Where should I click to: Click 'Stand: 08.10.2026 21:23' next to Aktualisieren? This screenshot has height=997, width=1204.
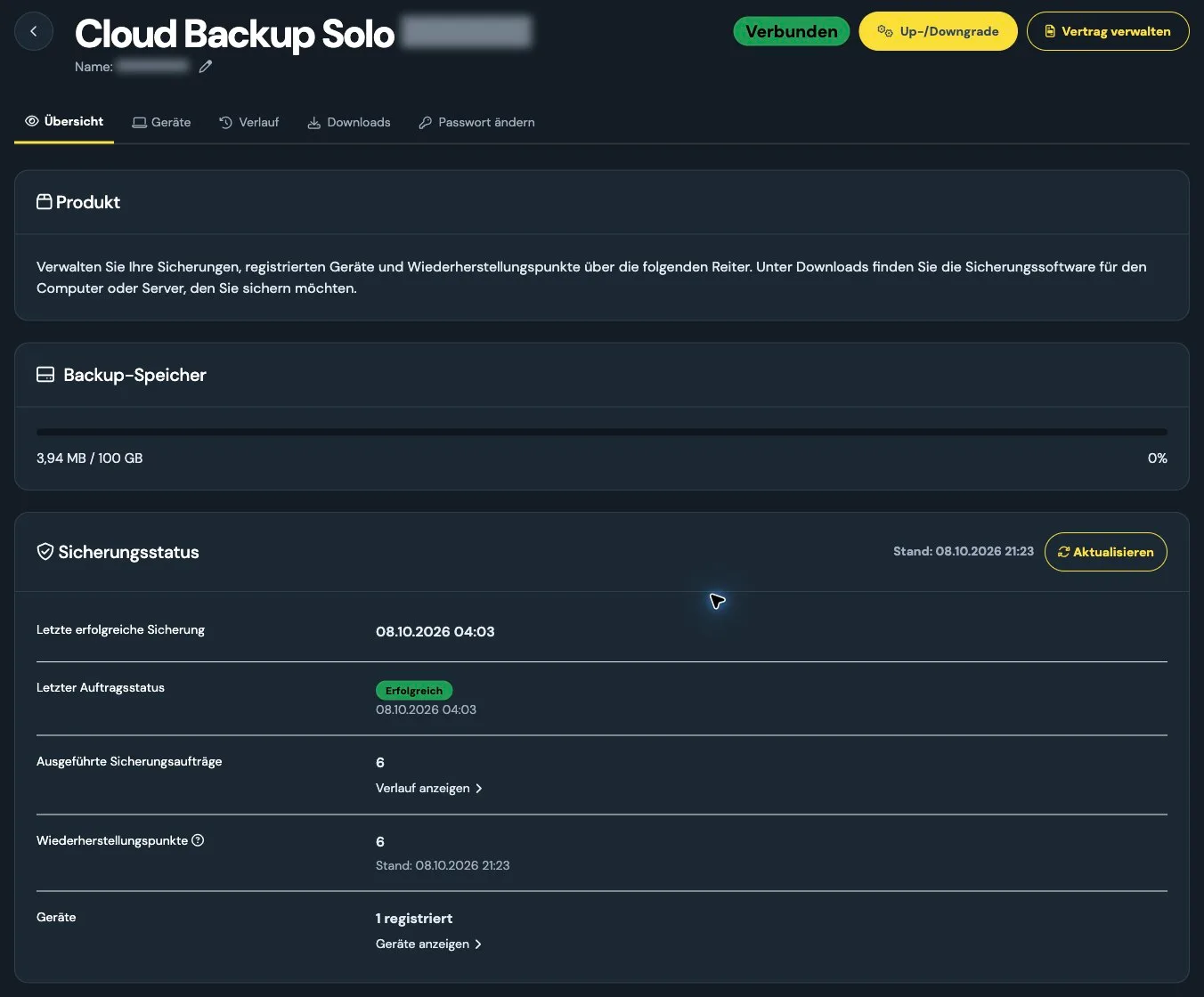[x=964, y=551]
